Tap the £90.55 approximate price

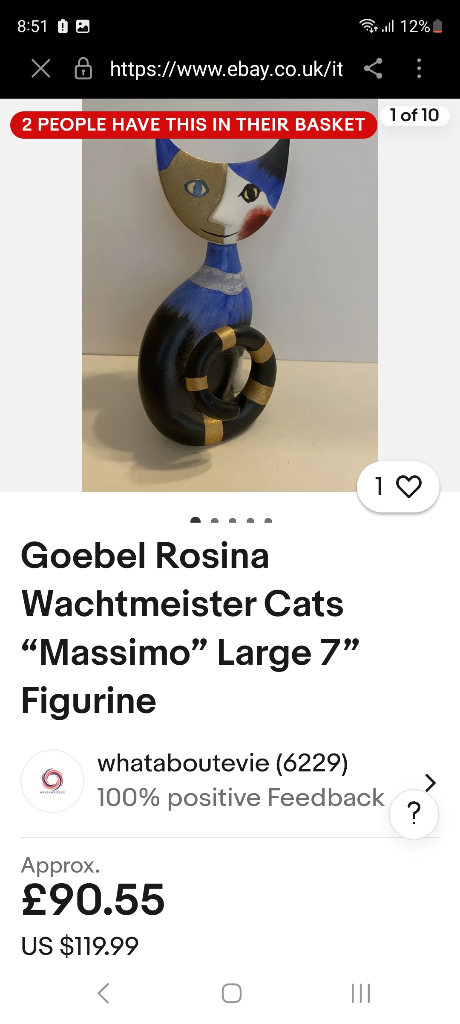(x=93, y=900)
